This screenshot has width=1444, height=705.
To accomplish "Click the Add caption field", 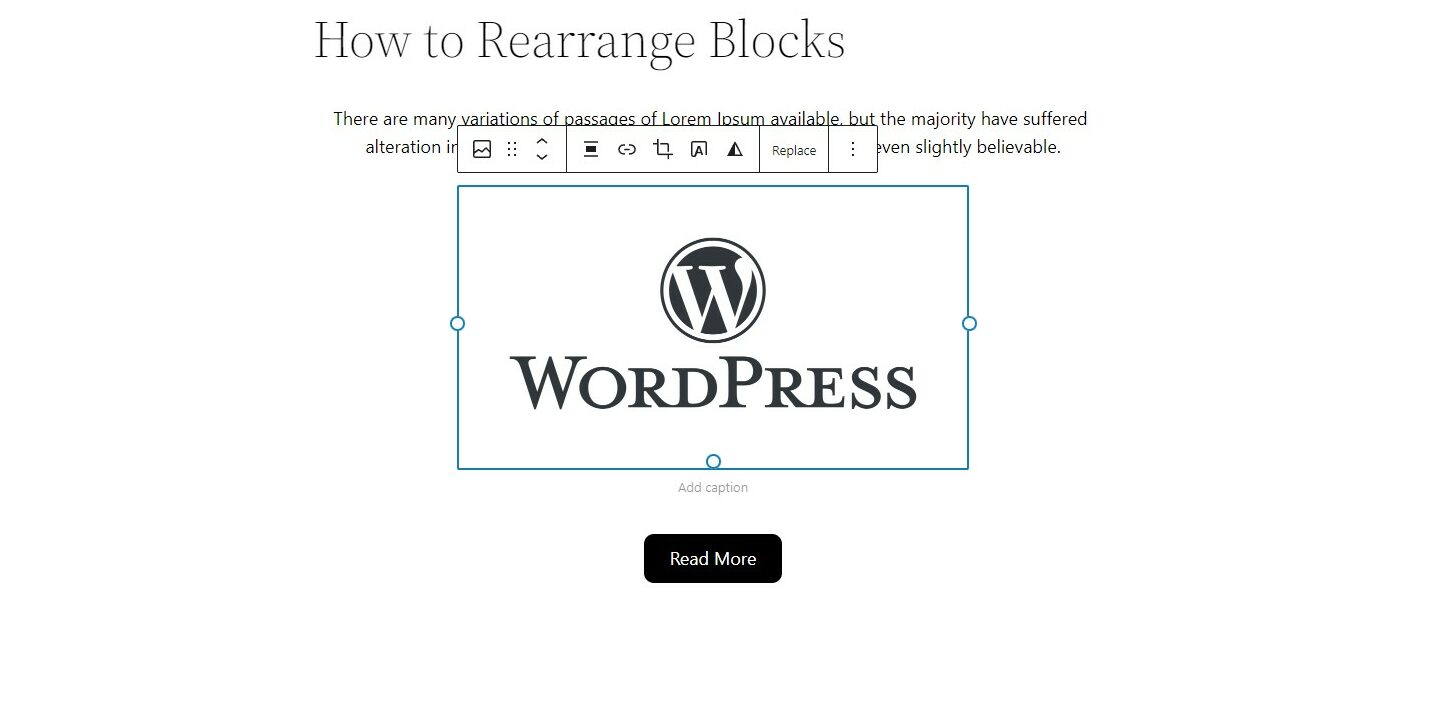I will coord(713,488).
